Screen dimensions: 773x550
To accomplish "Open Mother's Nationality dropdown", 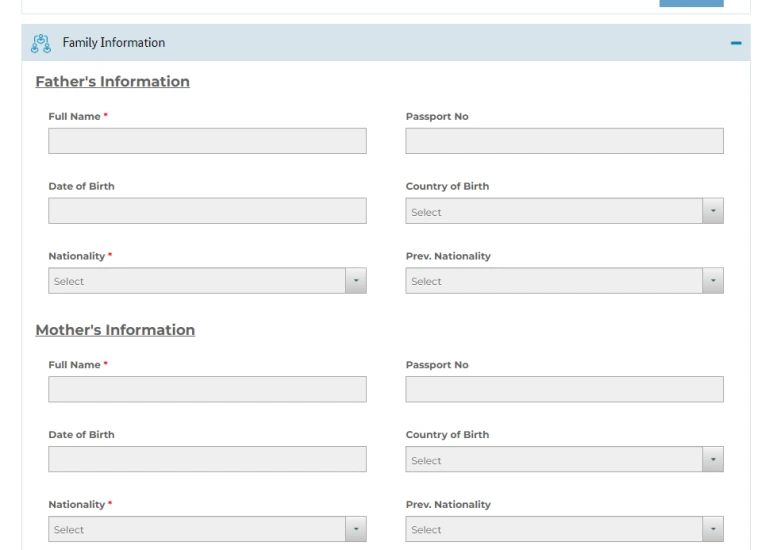I will tap(196, 529).
